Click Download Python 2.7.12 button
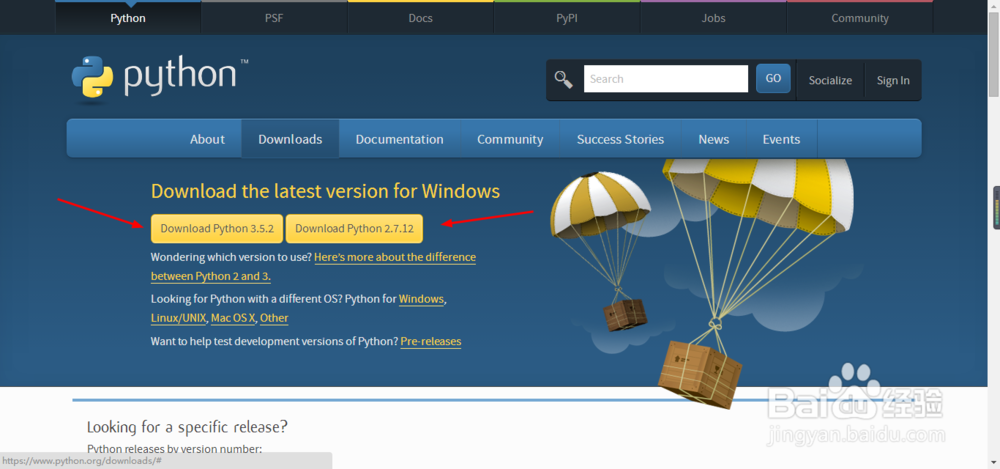Viewport: 1000px width, 469px height. click(x=354, y=228)
